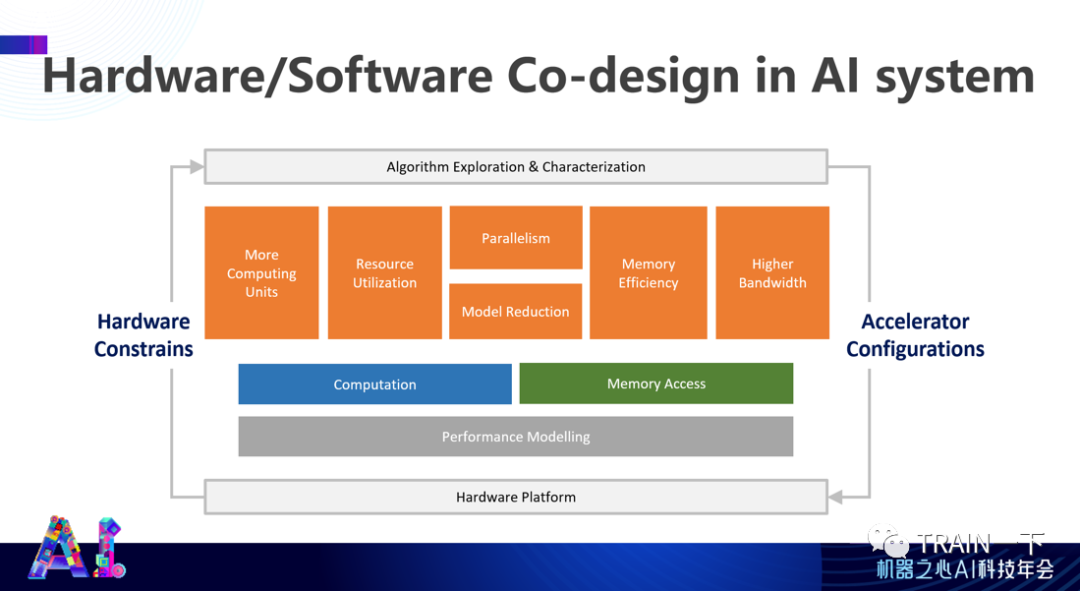1080x591 pixels.
Task: Click the Model Reduction box
Action: tap(515, 311)
